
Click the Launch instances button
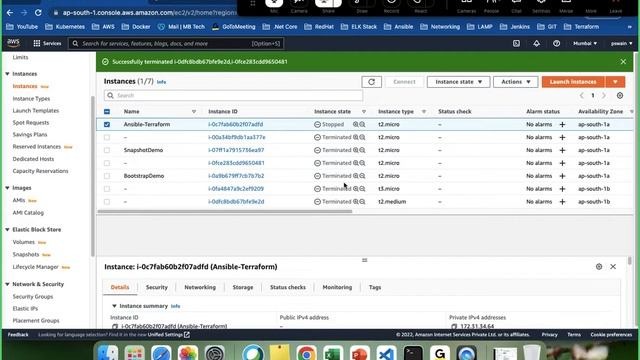(573, 82)
